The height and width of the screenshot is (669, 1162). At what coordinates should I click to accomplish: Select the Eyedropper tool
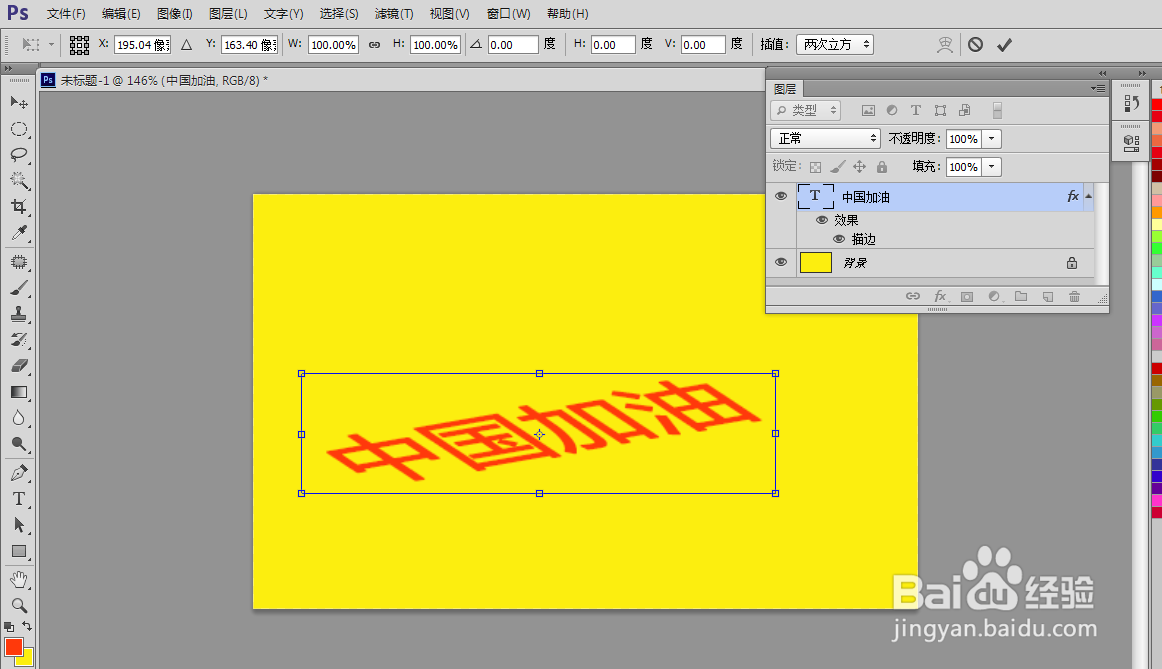(19, 233)
